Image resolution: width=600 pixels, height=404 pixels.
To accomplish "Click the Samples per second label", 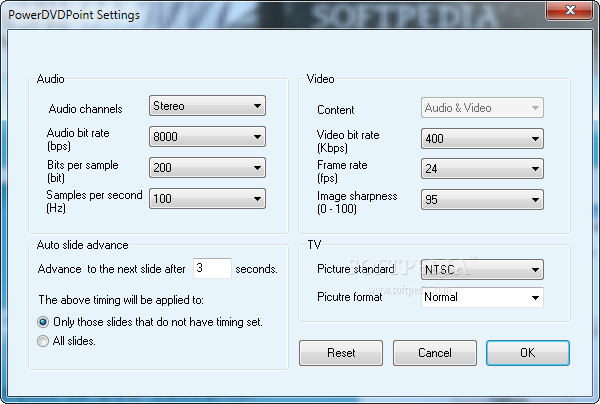I will tap(94, 201).
